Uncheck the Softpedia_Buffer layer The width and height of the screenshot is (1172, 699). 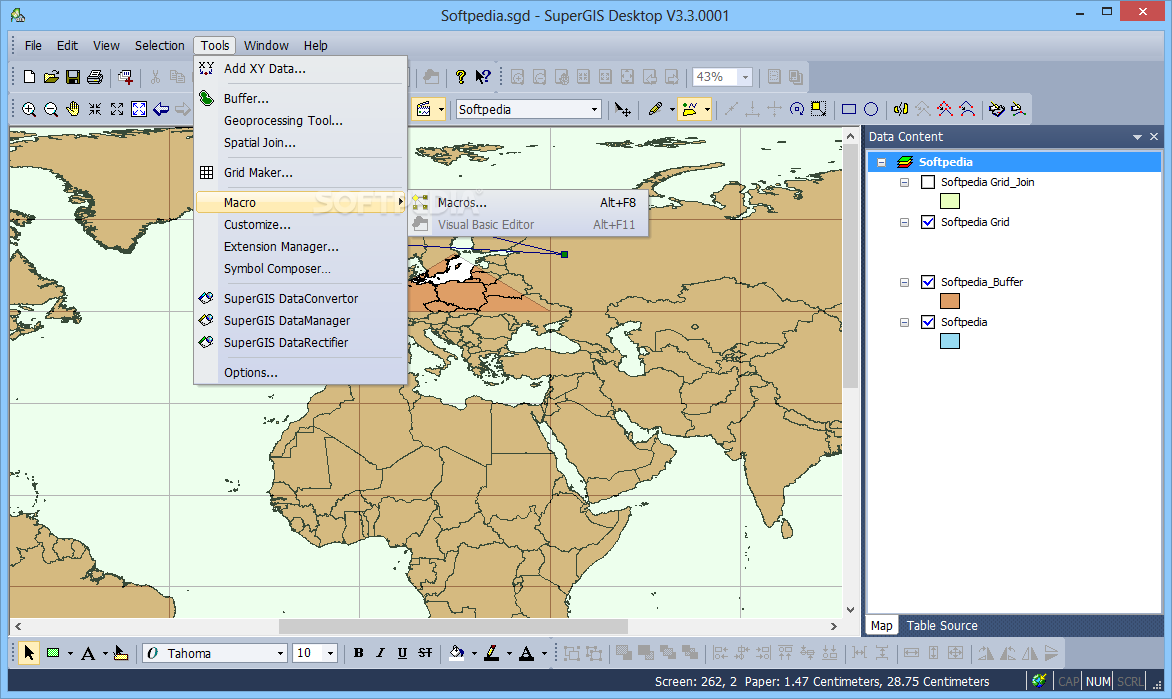coord(928,282)
